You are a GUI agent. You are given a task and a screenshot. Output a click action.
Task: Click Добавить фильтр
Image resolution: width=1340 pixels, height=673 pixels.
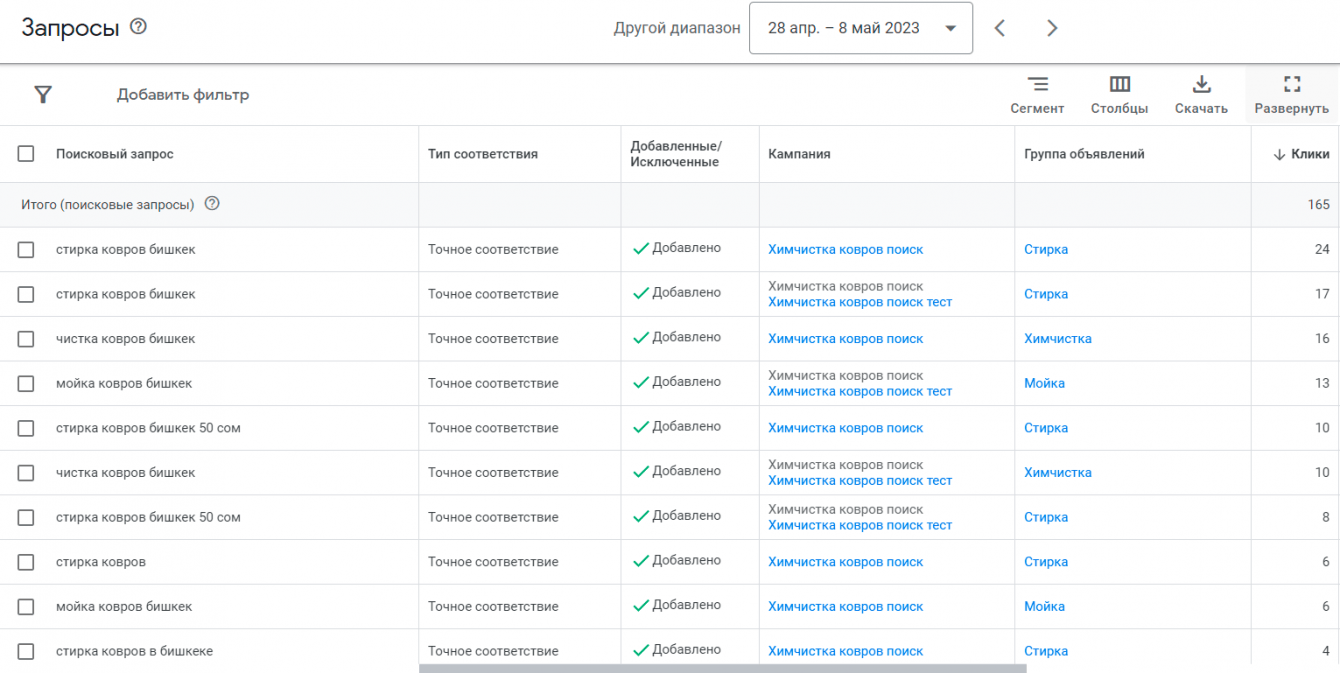[x=183, y=95]
